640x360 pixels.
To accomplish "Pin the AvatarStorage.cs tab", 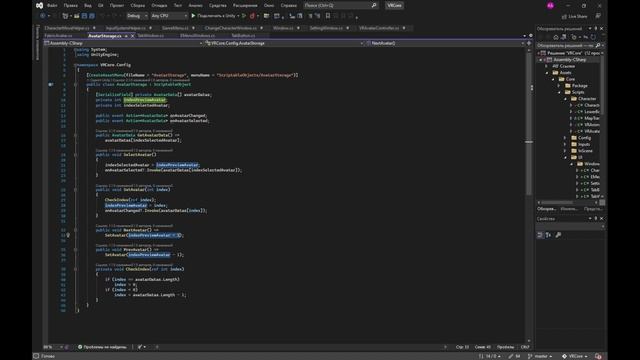I will (126, 36).
